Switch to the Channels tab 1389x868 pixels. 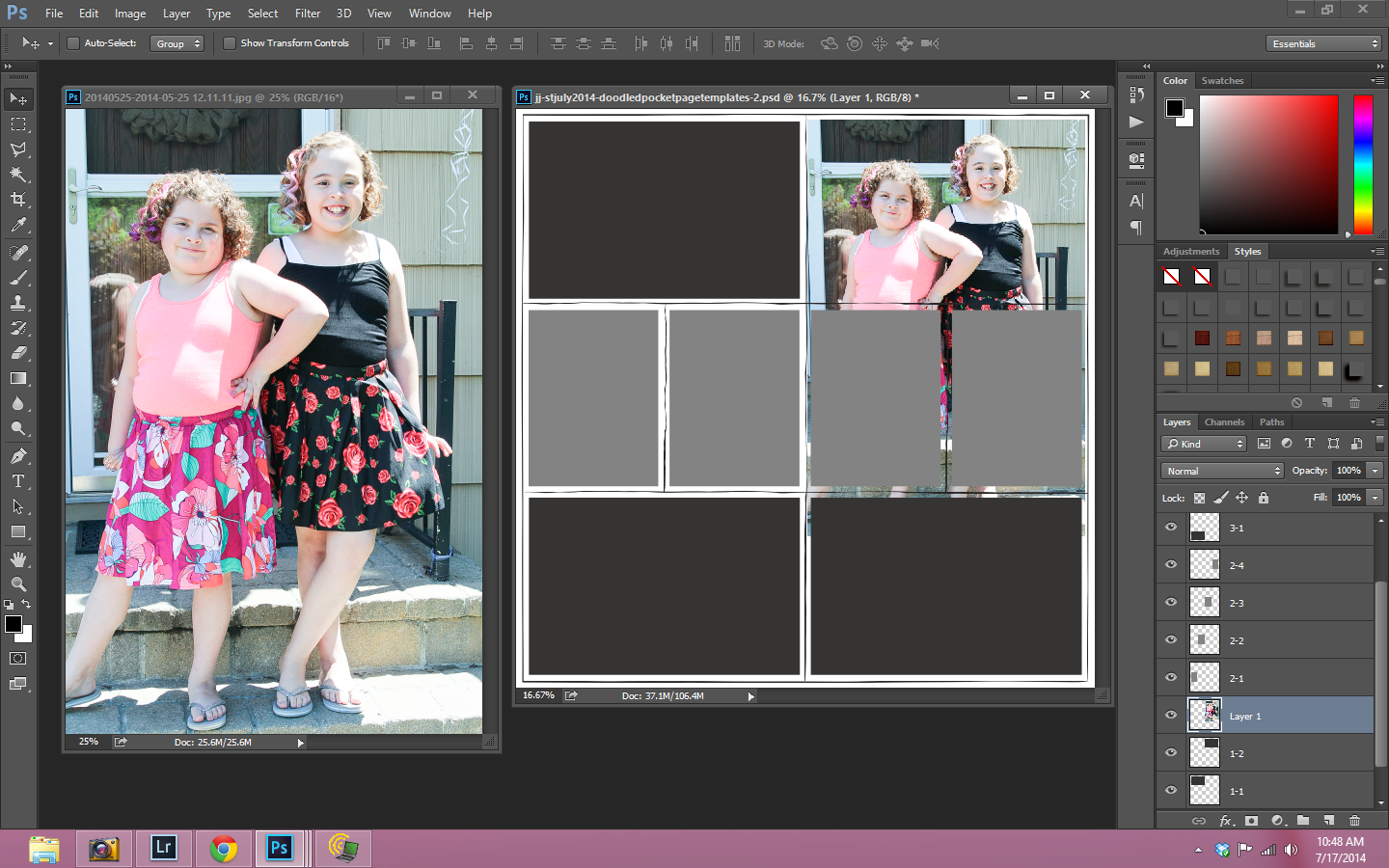(1224, 422)
